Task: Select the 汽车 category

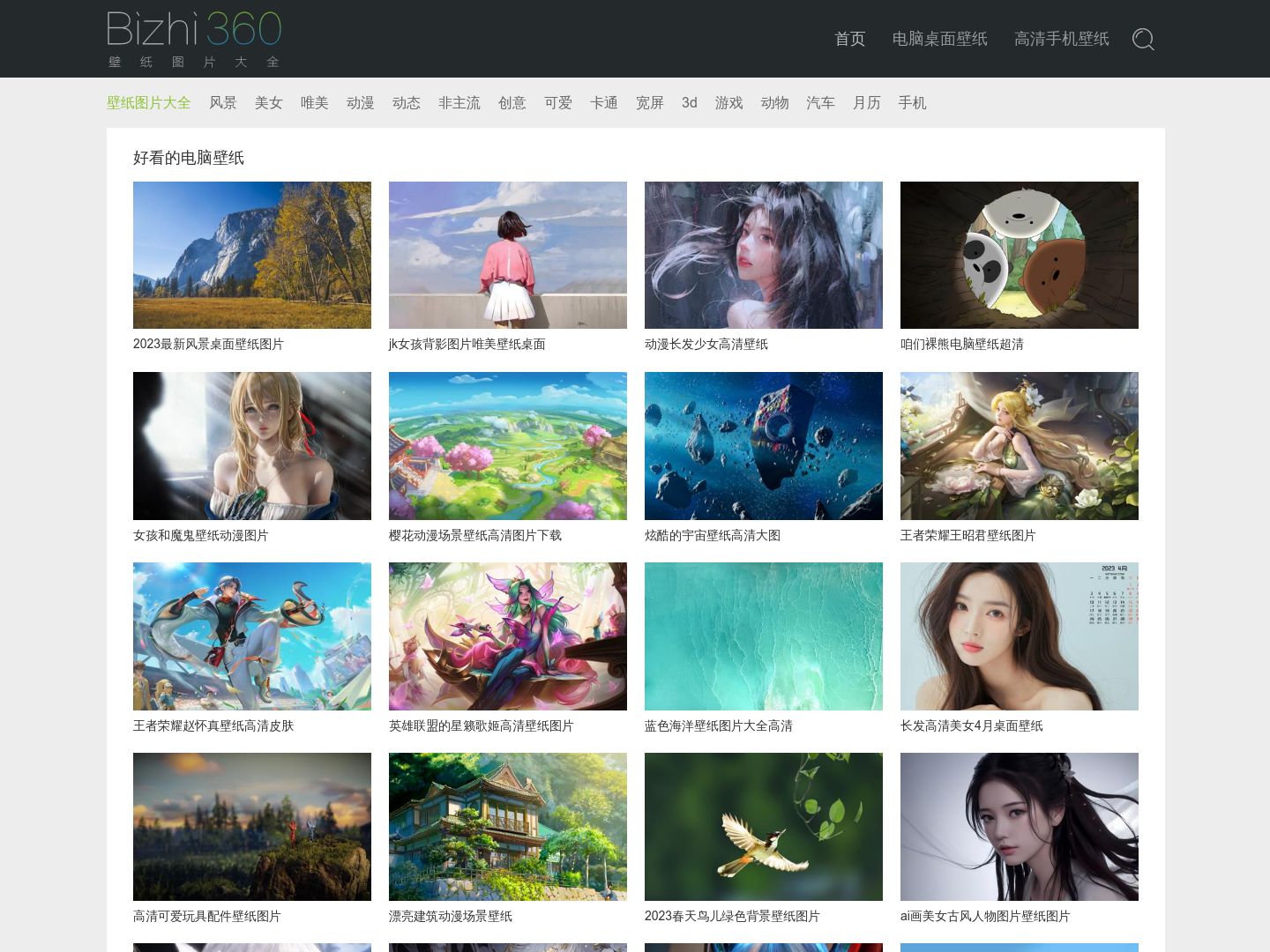Action: tap(820, 102)
